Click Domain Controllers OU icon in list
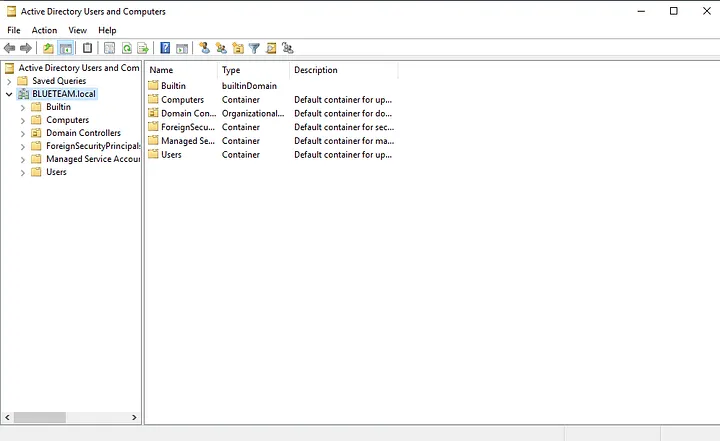720x441 pixels. (153, 113)
